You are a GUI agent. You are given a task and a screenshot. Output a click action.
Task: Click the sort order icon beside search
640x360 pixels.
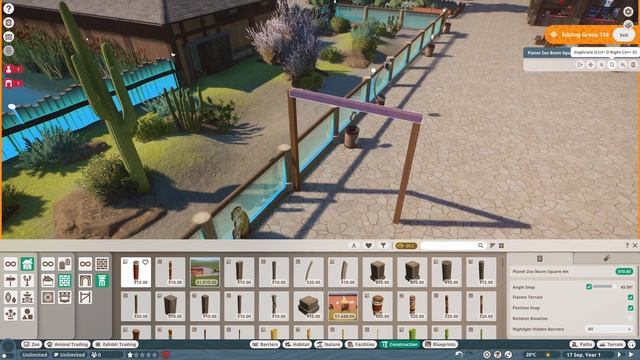[492, 245]
